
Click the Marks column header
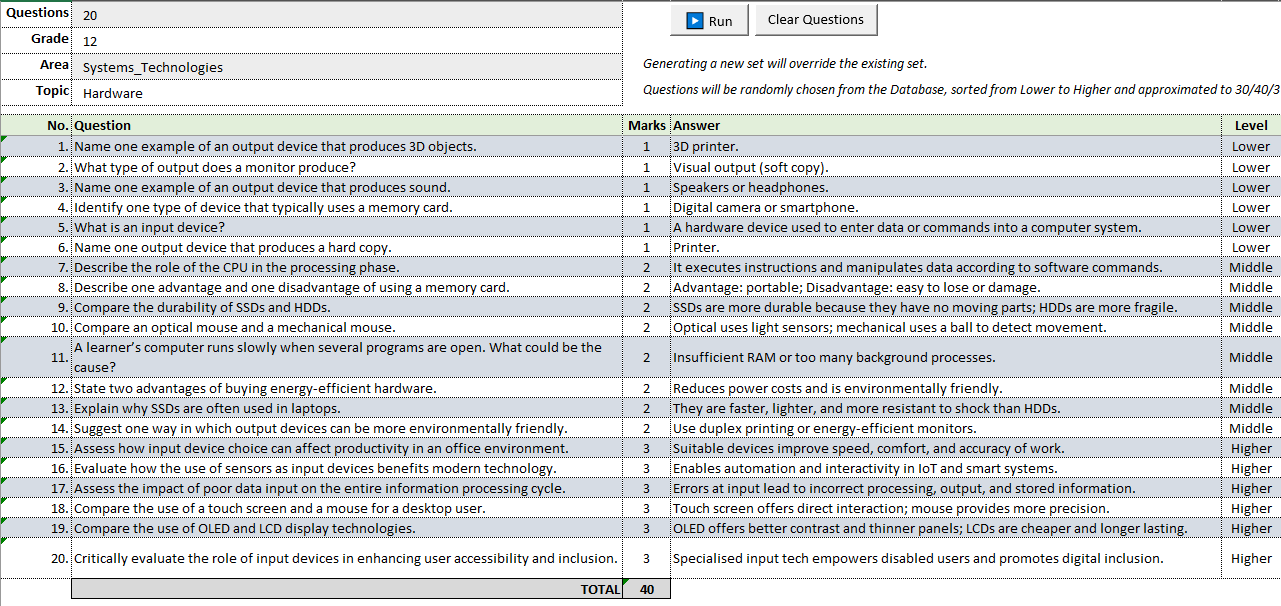click(x=646, y=125)
